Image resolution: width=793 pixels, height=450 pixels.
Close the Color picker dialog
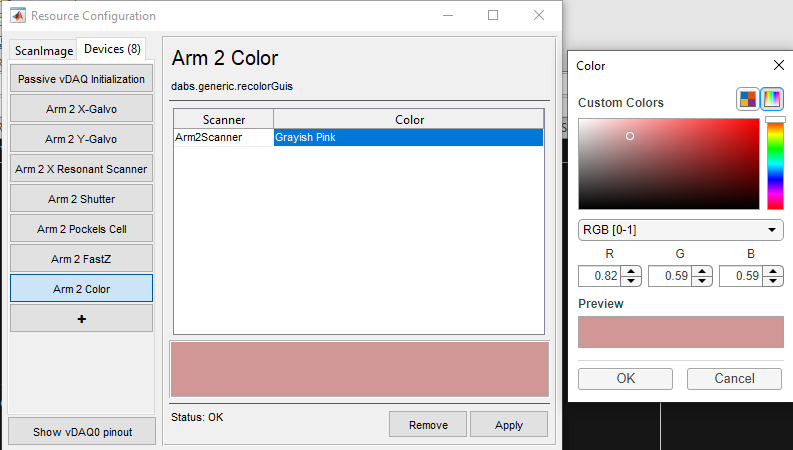click(779, 65)
